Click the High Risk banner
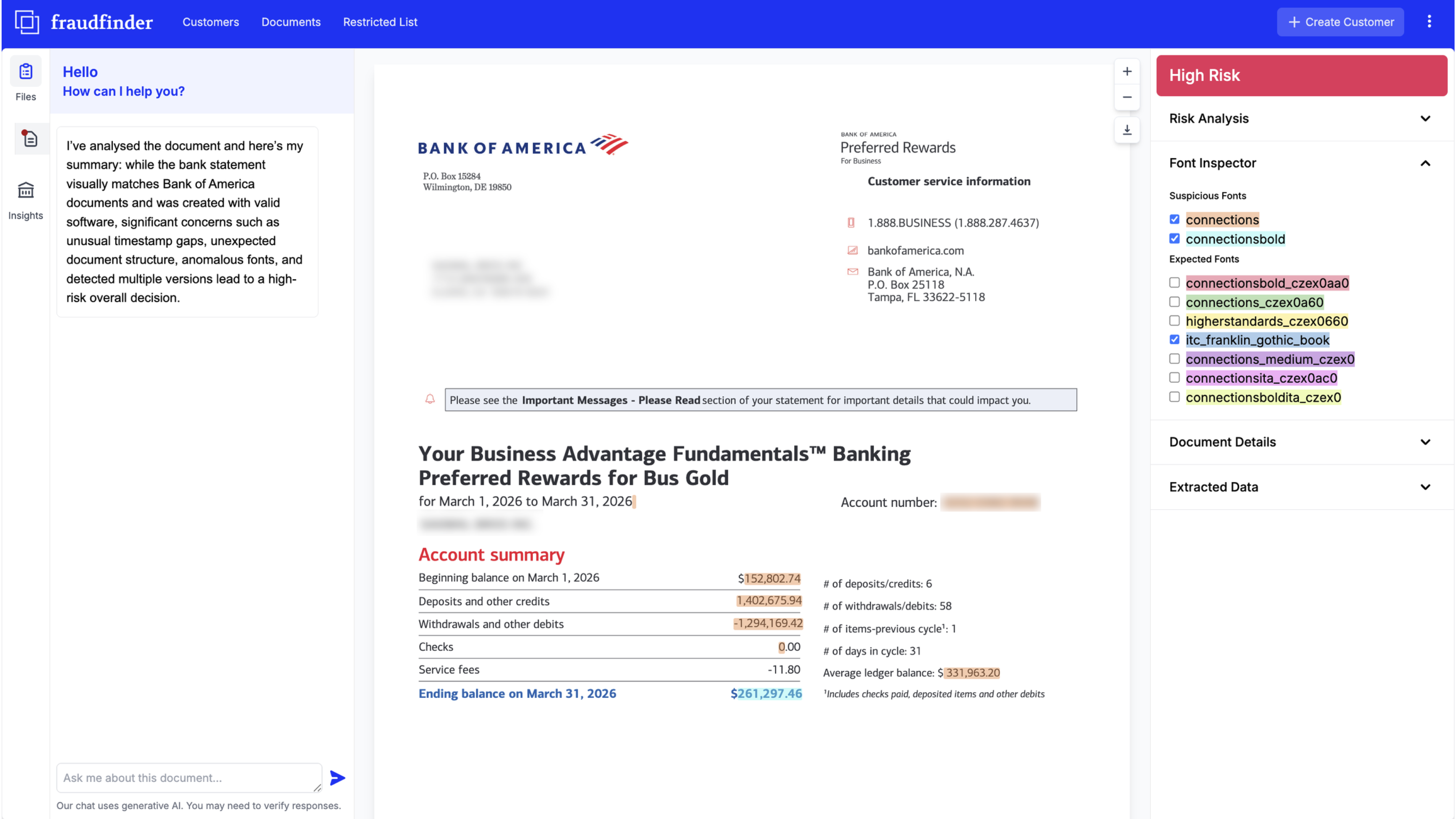The height and width of the screenshot is (819, 1456). (x=1301, y=75)
